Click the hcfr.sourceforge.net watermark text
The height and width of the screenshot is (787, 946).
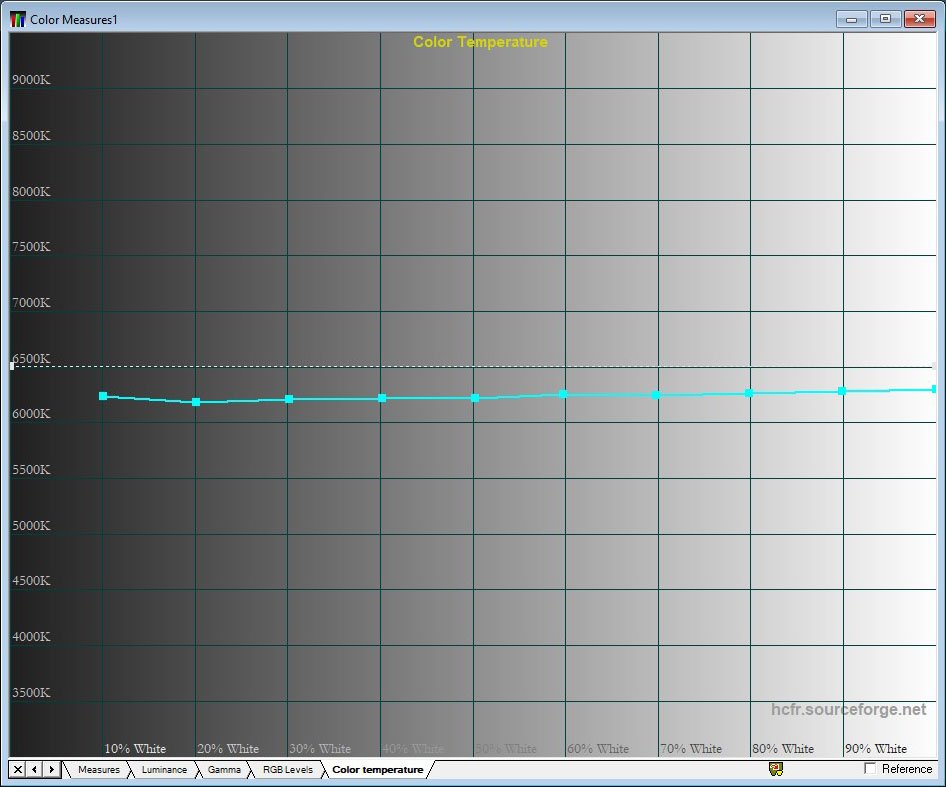click(x=848, y=709)
